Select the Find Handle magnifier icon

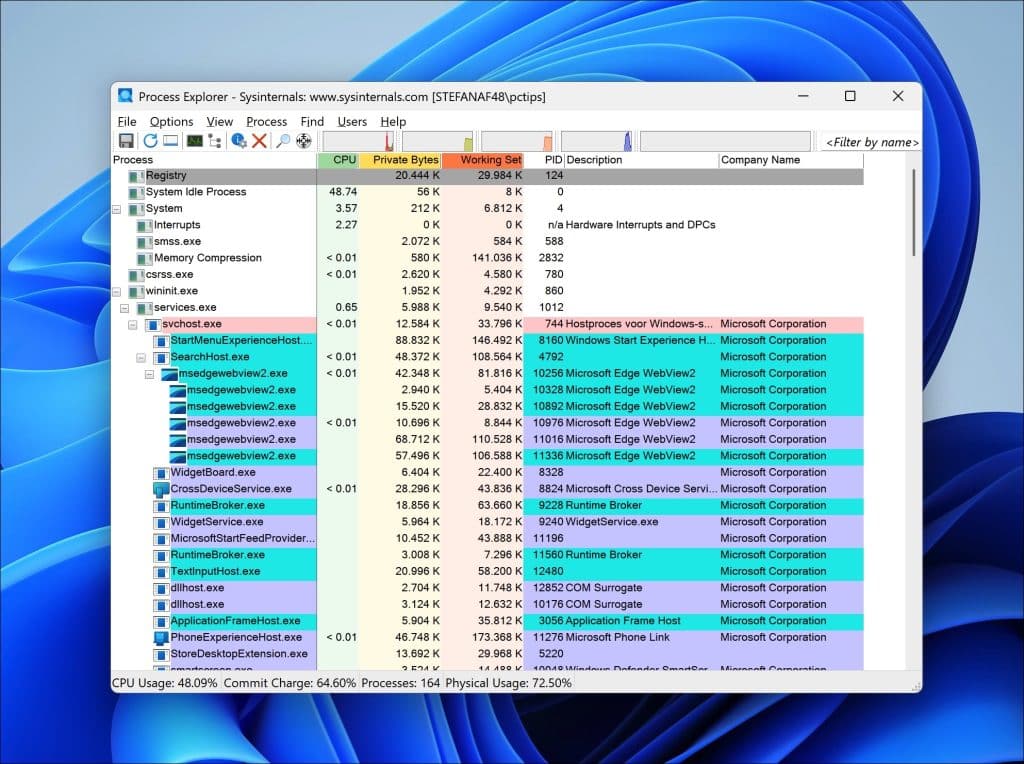pos(282,141)
